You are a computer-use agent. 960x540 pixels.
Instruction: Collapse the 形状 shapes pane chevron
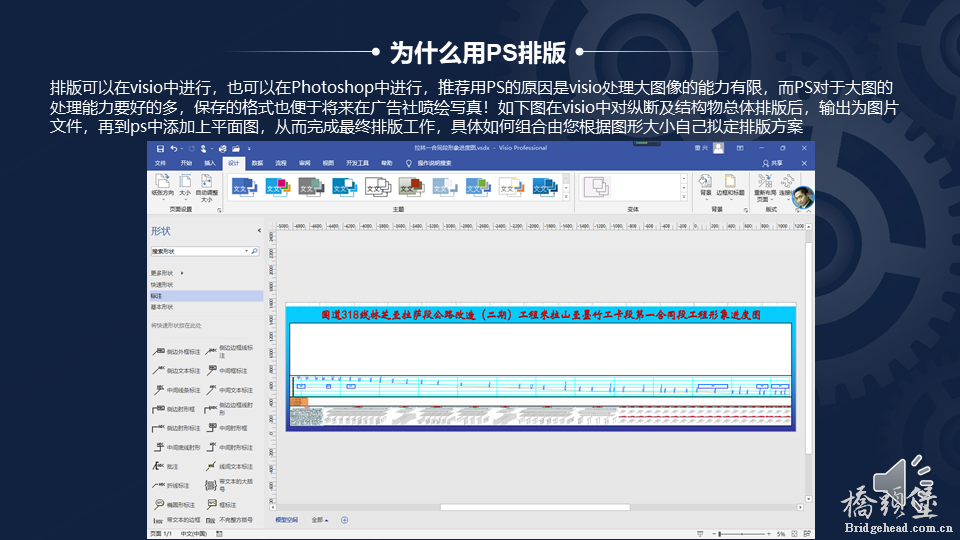[x=259, y=231]
